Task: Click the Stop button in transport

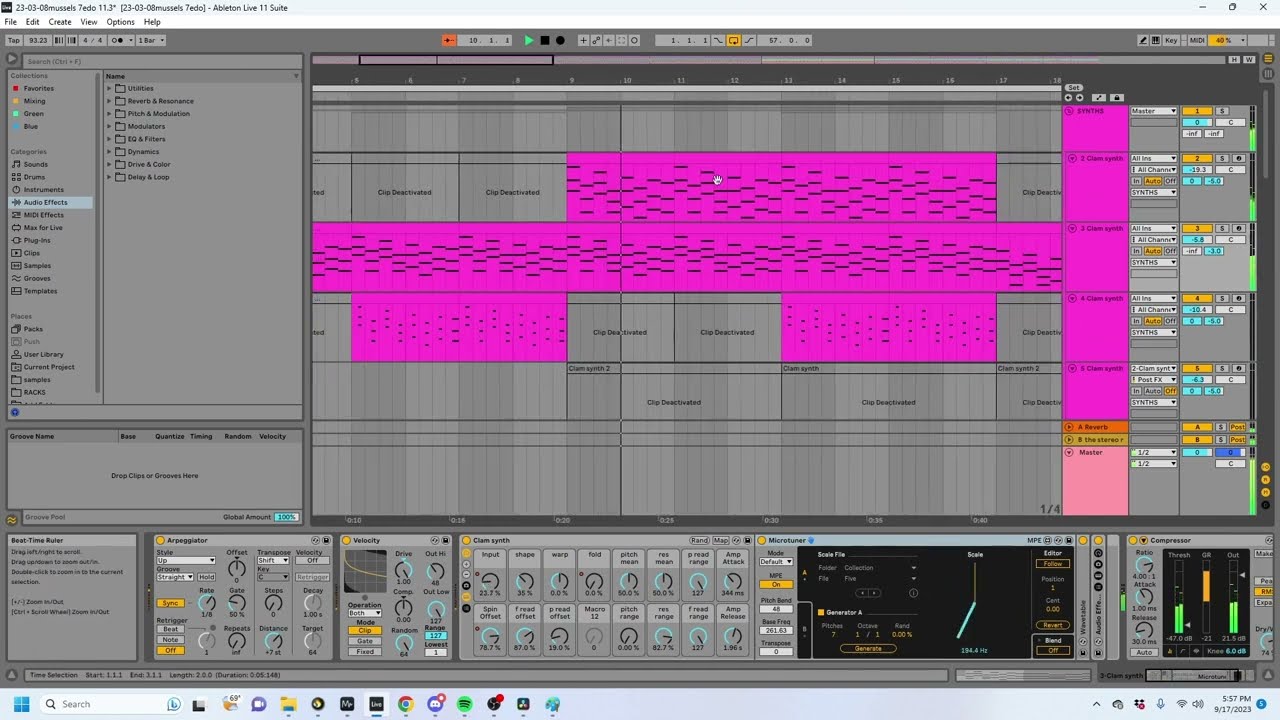Action: (x=545, y=40)
